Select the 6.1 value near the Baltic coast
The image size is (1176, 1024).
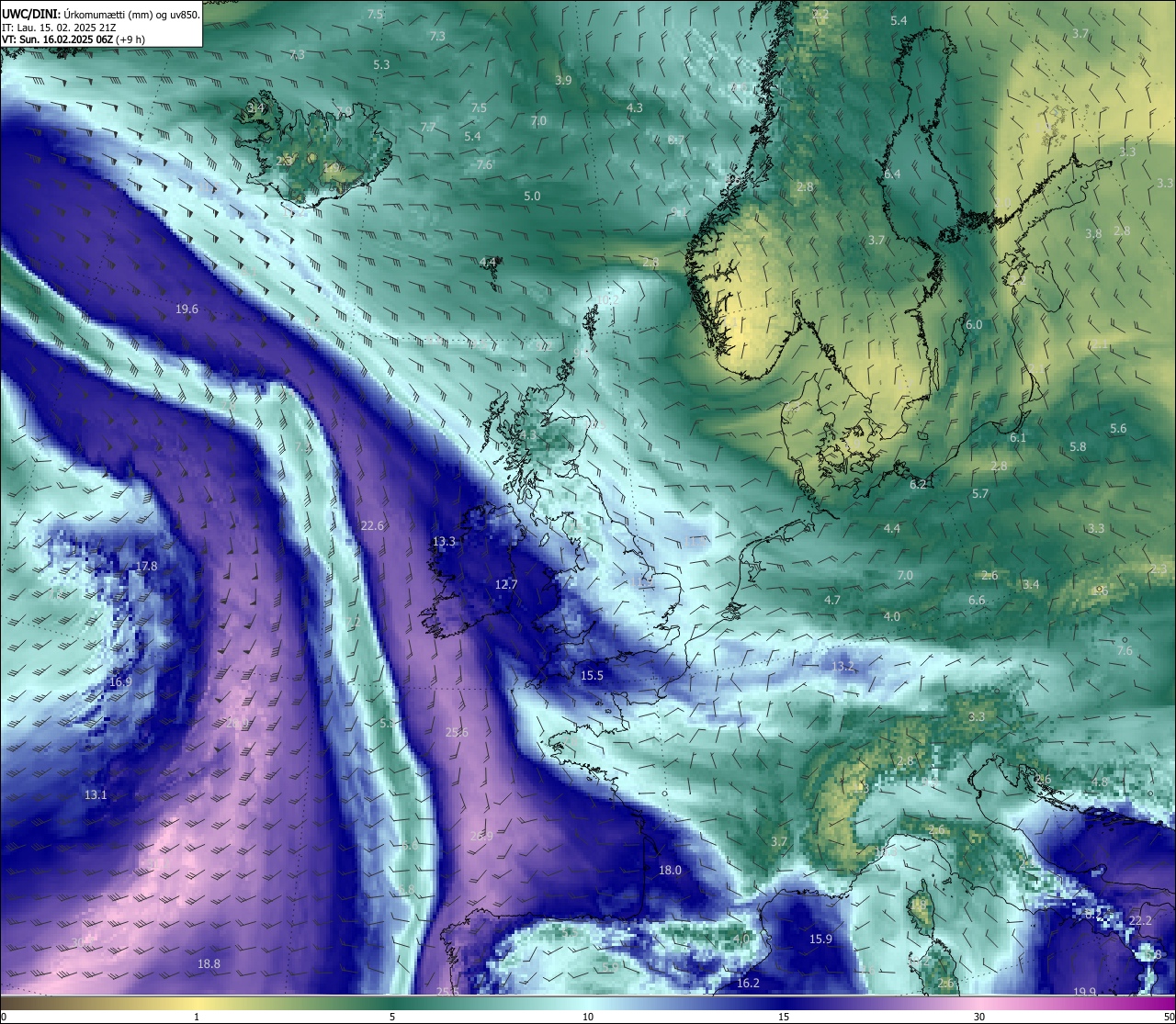1018,438
